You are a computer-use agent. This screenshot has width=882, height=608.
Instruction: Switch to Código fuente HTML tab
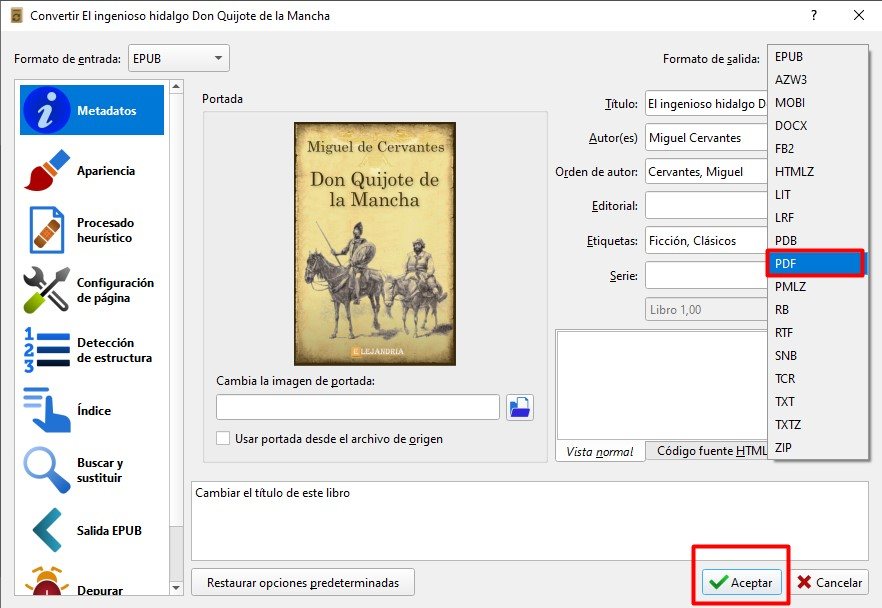tap(706, 451)
